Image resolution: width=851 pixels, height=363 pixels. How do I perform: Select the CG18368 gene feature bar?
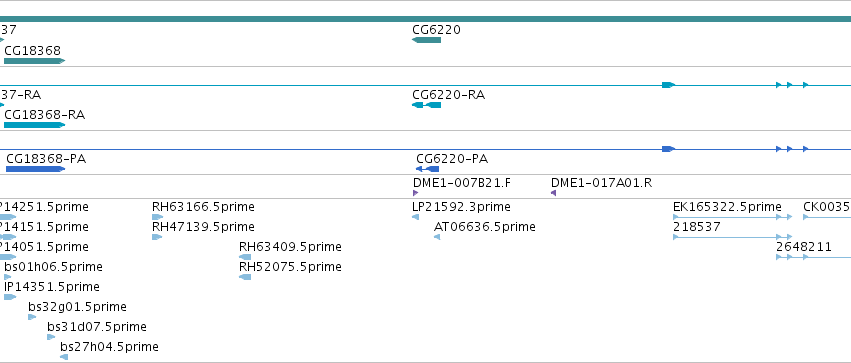[x=34, y=61]
